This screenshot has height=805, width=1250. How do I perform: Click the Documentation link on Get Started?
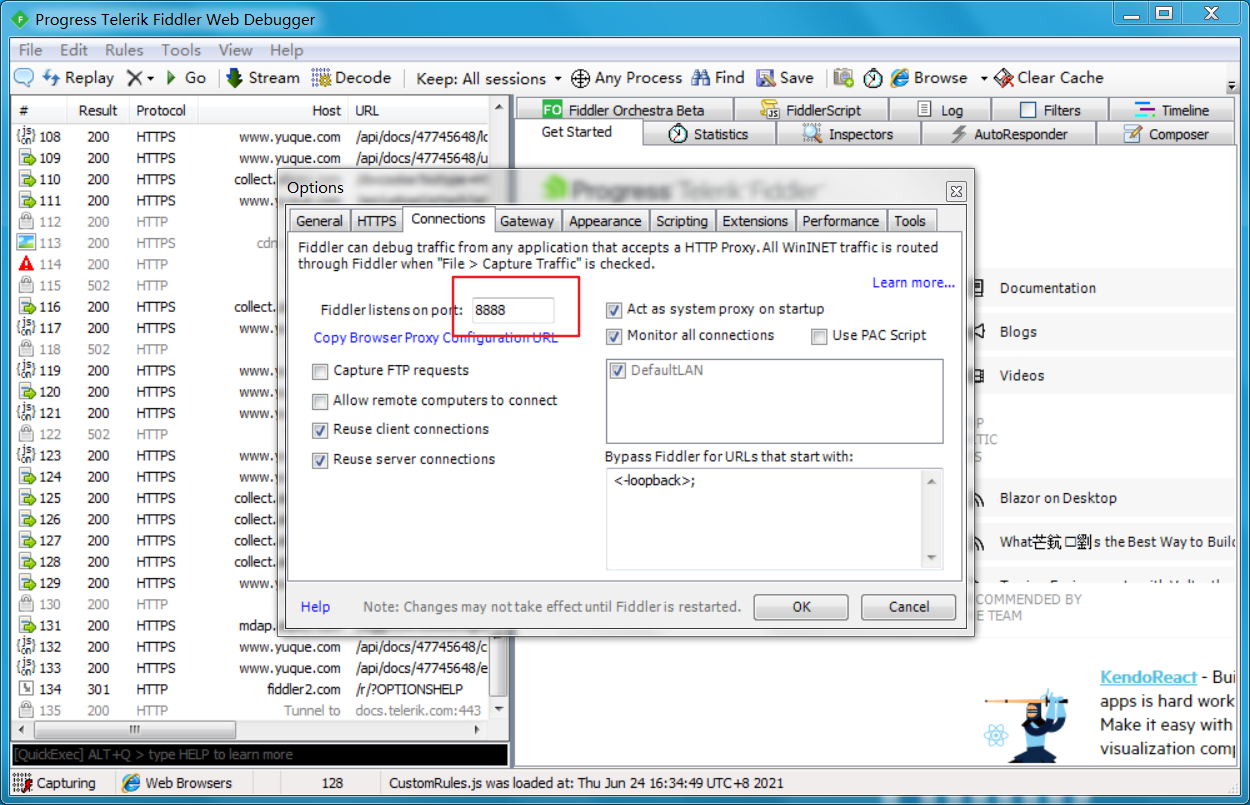(1048, 288)
